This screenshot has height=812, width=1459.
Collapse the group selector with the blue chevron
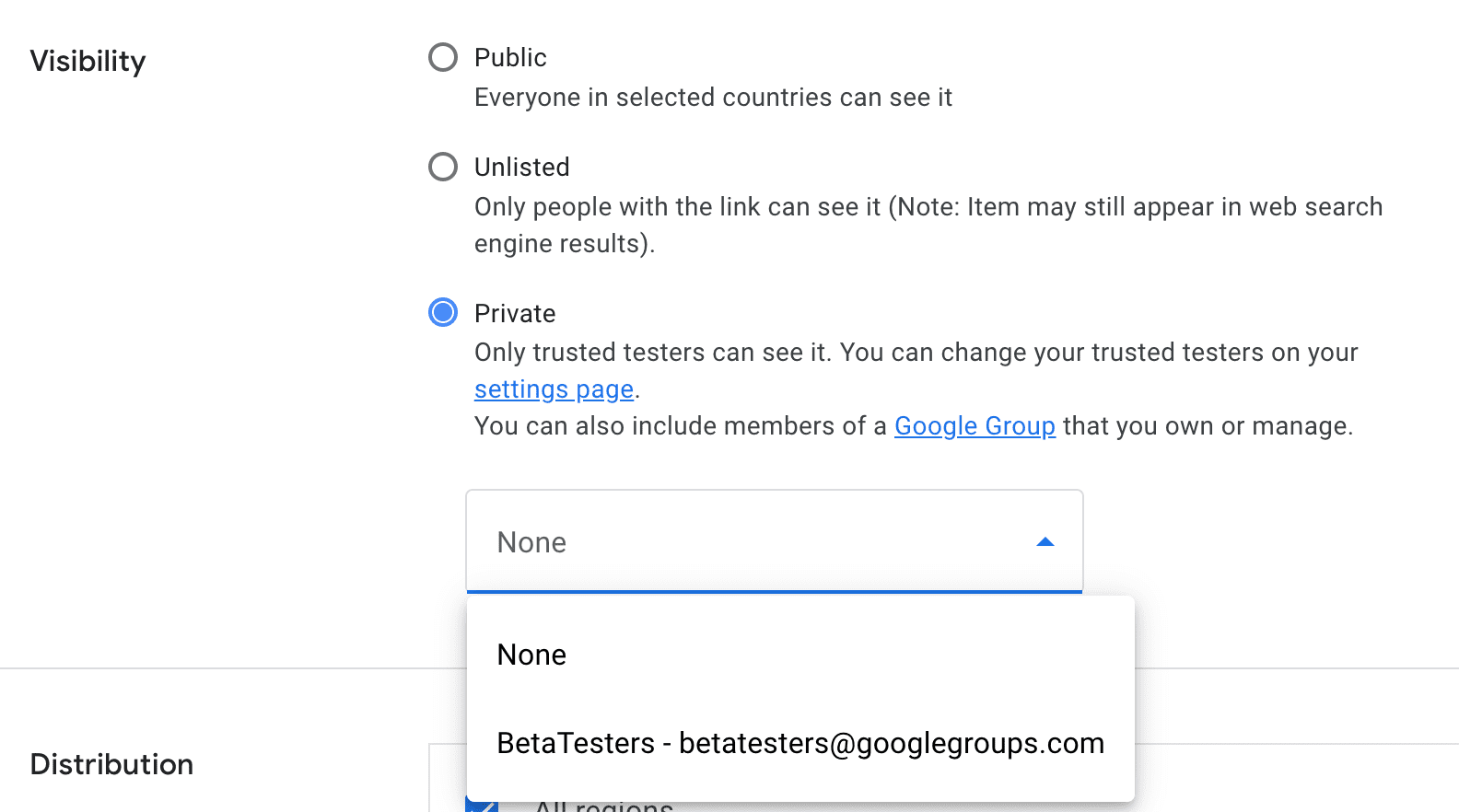(x=1045, y=542)
